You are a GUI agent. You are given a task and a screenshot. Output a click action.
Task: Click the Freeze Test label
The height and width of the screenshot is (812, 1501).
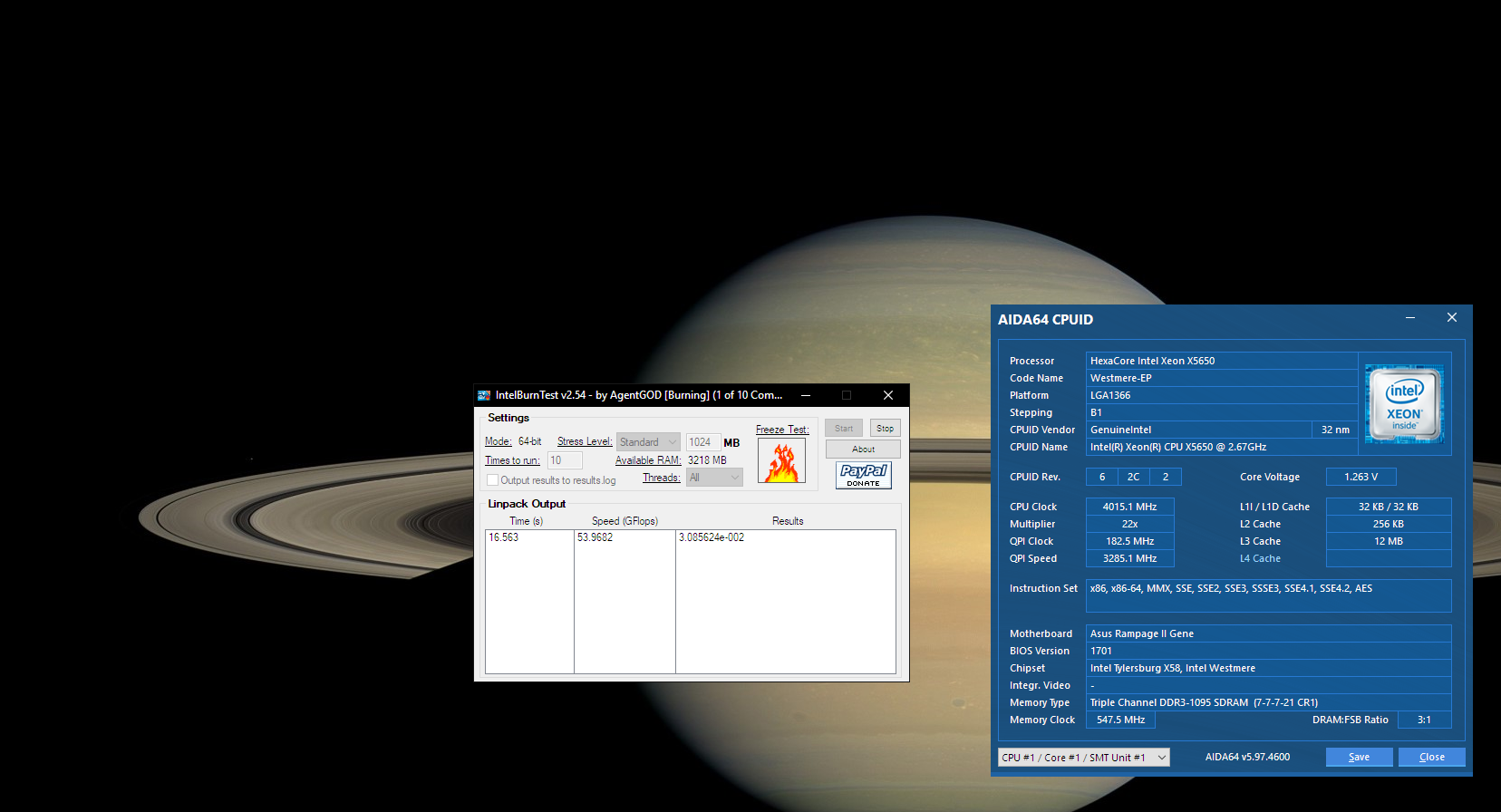pyautogui.click(x=782, y=430)
